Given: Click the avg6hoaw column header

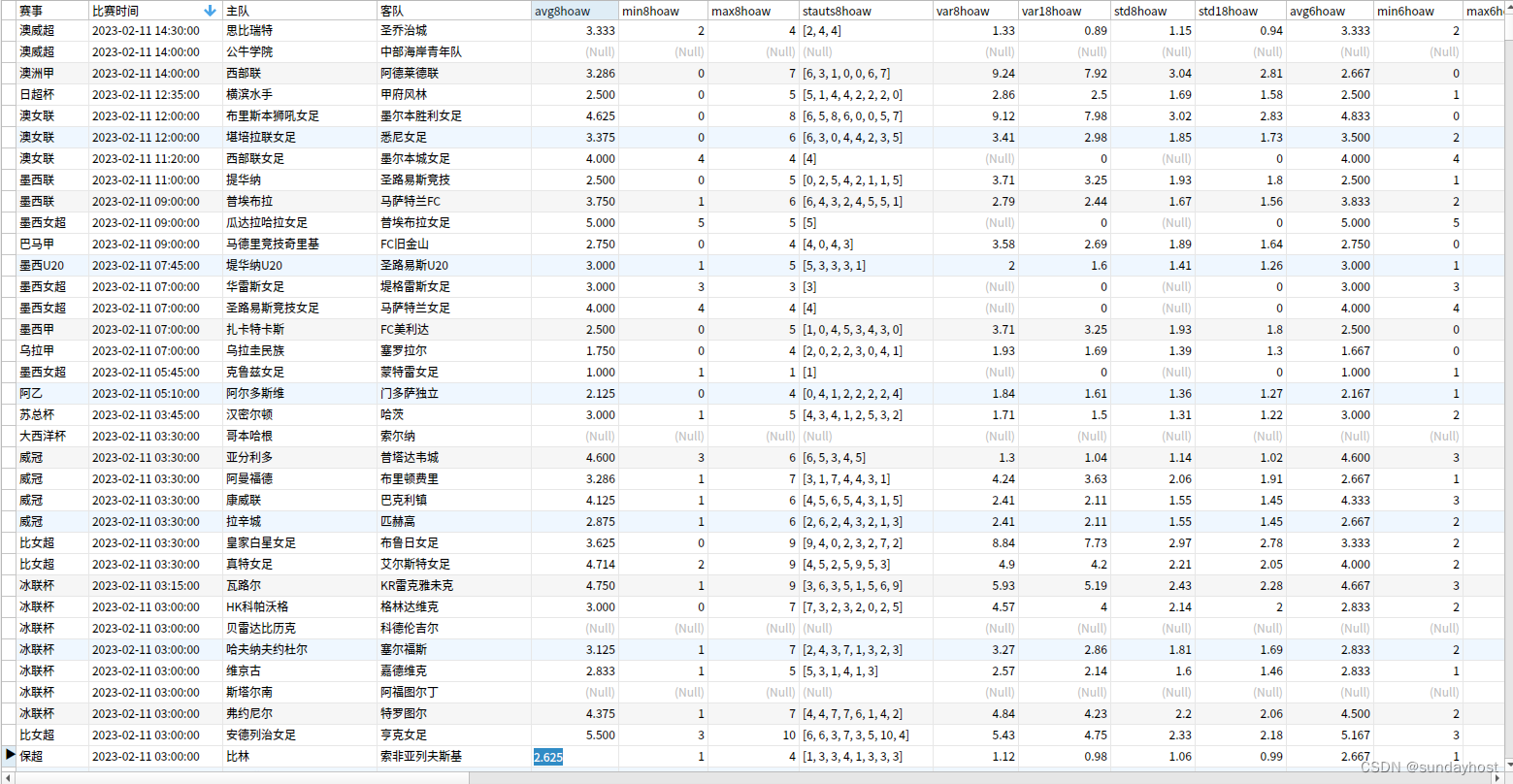Looking at the screenshot, I should click(x=1330, y=11).
